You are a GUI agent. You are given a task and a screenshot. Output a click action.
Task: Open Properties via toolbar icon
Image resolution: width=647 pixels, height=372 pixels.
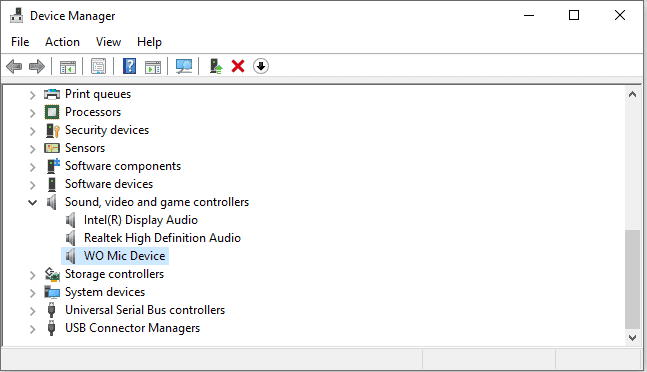click(99, 66)
